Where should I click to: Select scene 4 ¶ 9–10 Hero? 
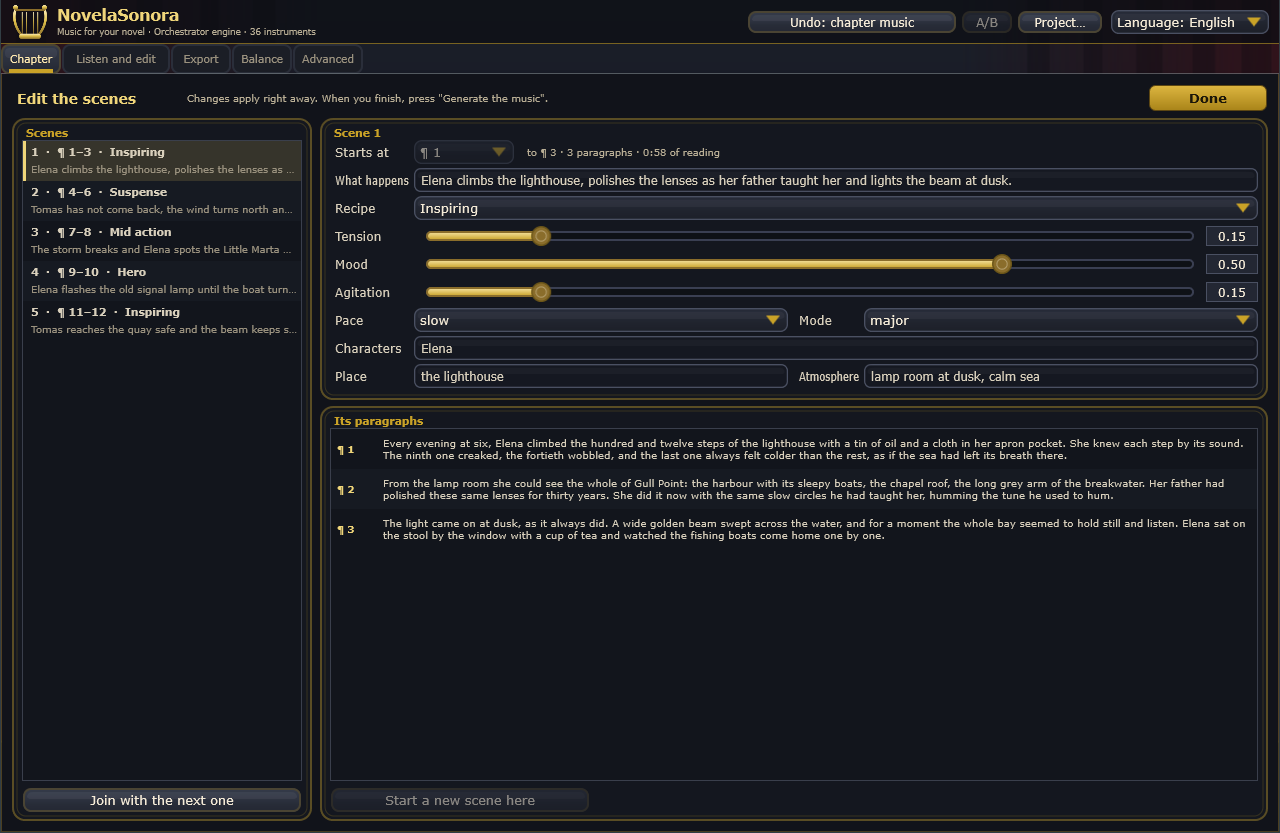point(162,281)
